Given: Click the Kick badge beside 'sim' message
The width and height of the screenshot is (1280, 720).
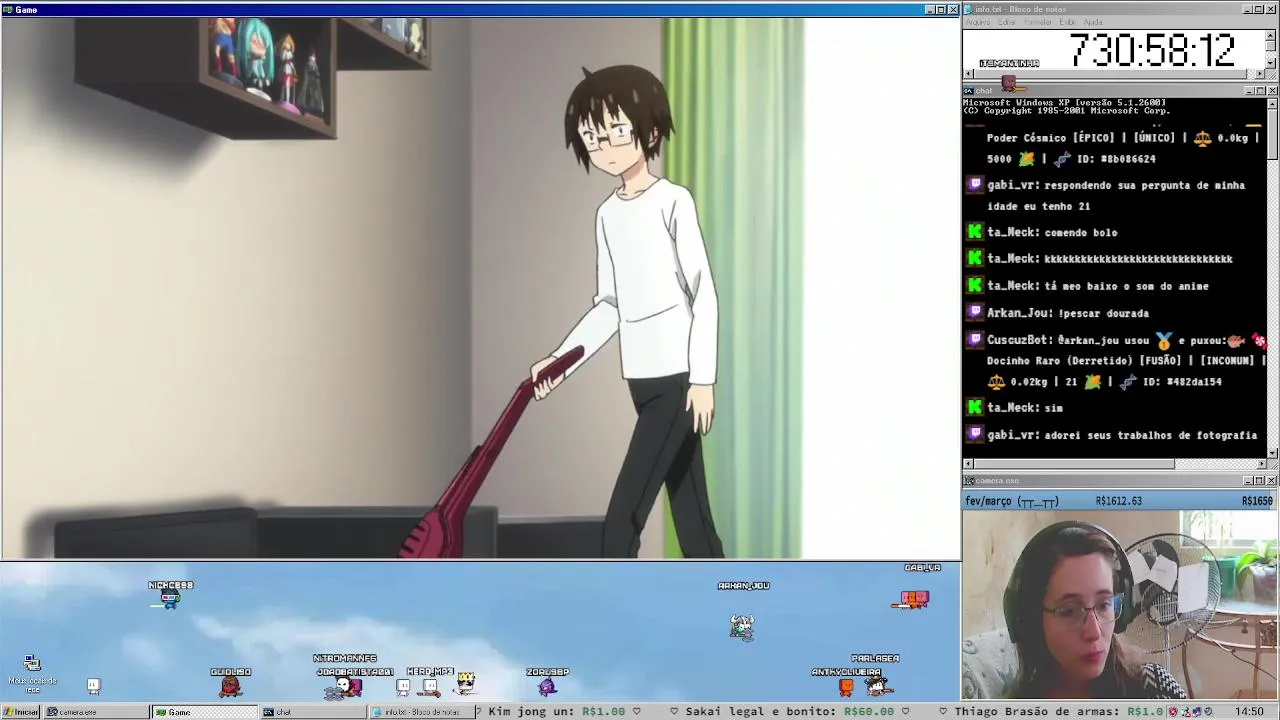Looking at the screenshot, I should click(x=975, y=407).
